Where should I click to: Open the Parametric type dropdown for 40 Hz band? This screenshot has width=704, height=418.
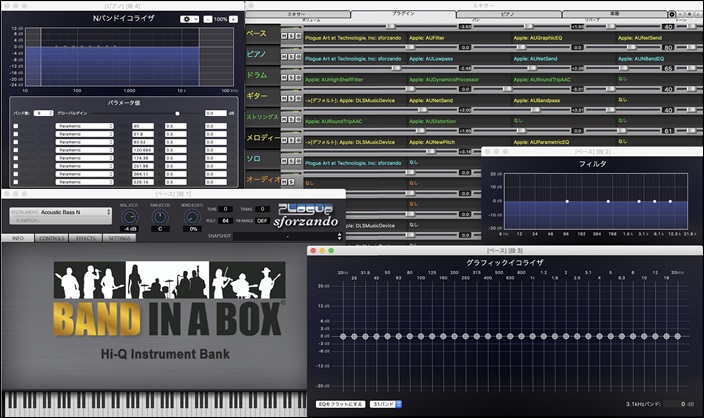[x=84, y=126]
